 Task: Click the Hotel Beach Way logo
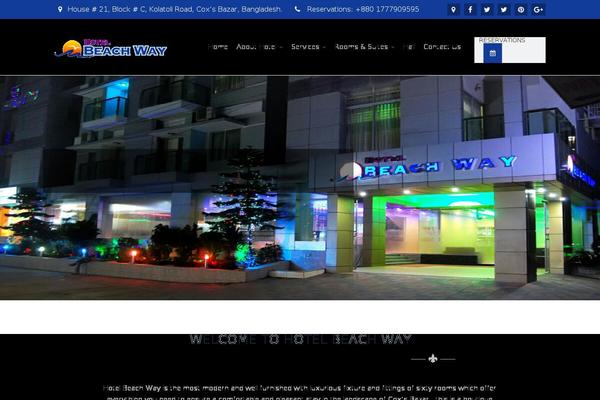click(111, 49)
